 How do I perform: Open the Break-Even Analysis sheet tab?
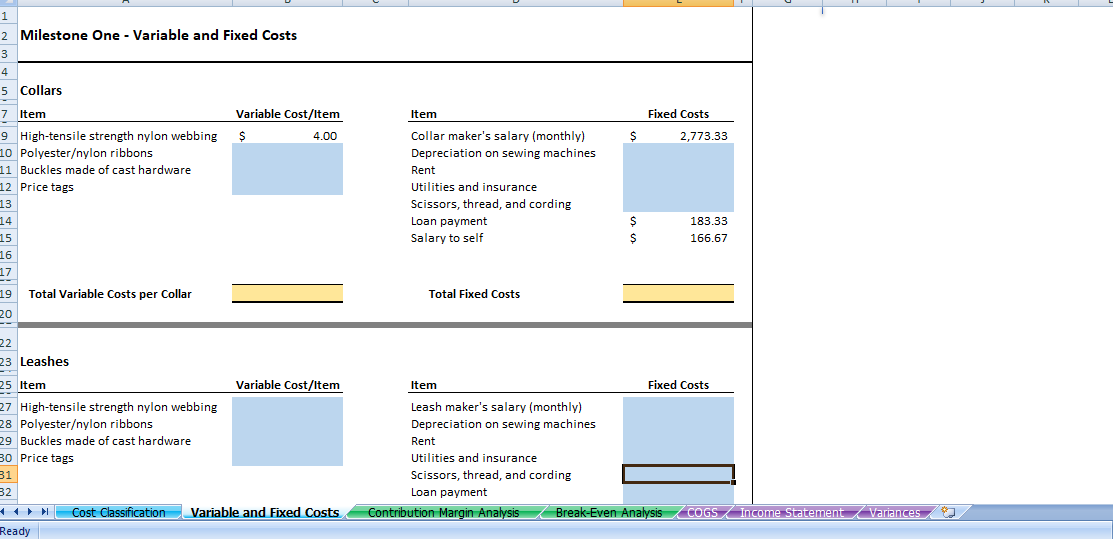coord(608,512)
